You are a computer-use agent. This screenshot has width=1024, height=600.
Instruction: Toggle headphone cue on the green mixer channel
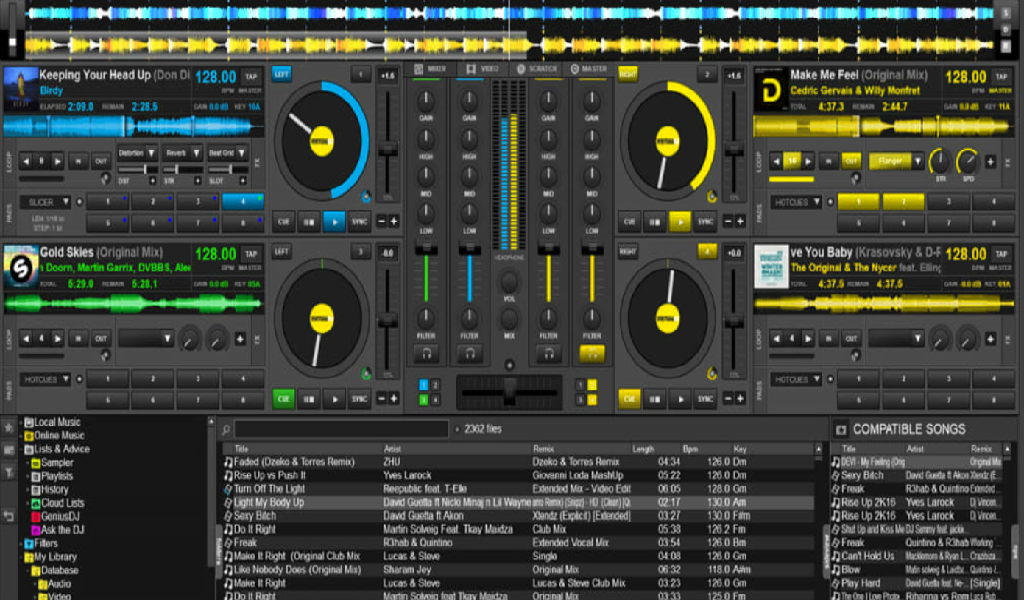(x=427, y=354)
